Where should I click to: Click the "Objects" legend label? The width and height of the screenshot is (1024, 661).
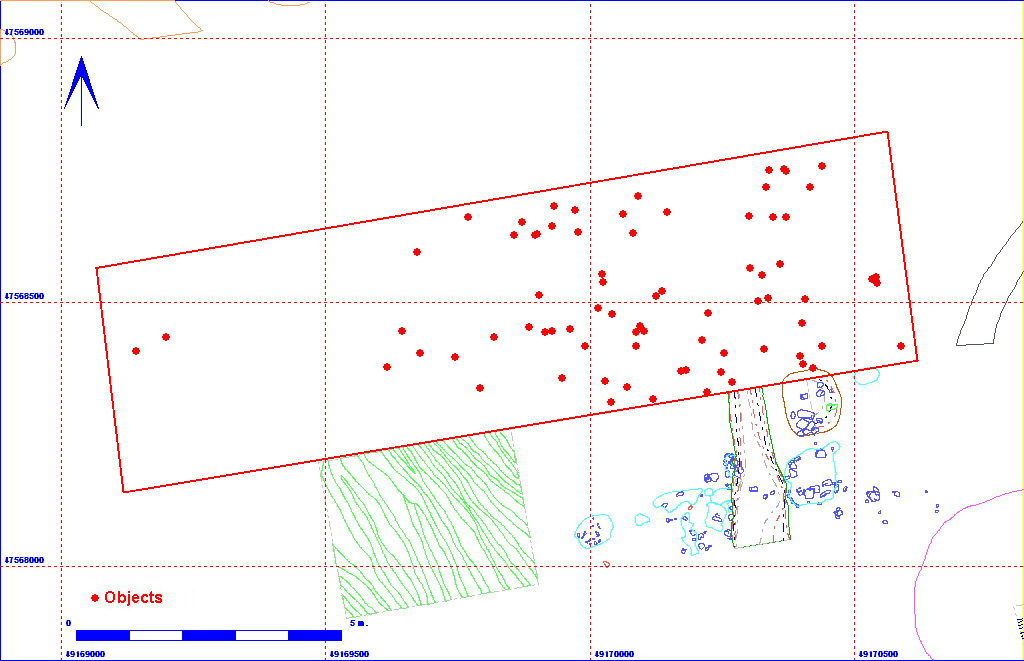pyautogui.click(x=133, y=597)
